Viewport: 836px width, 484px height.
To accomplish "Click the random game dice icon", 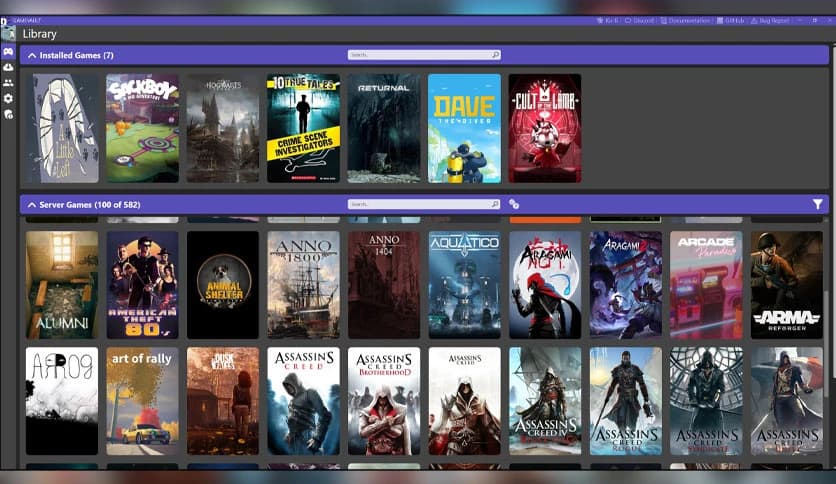I will pos(514,204).
